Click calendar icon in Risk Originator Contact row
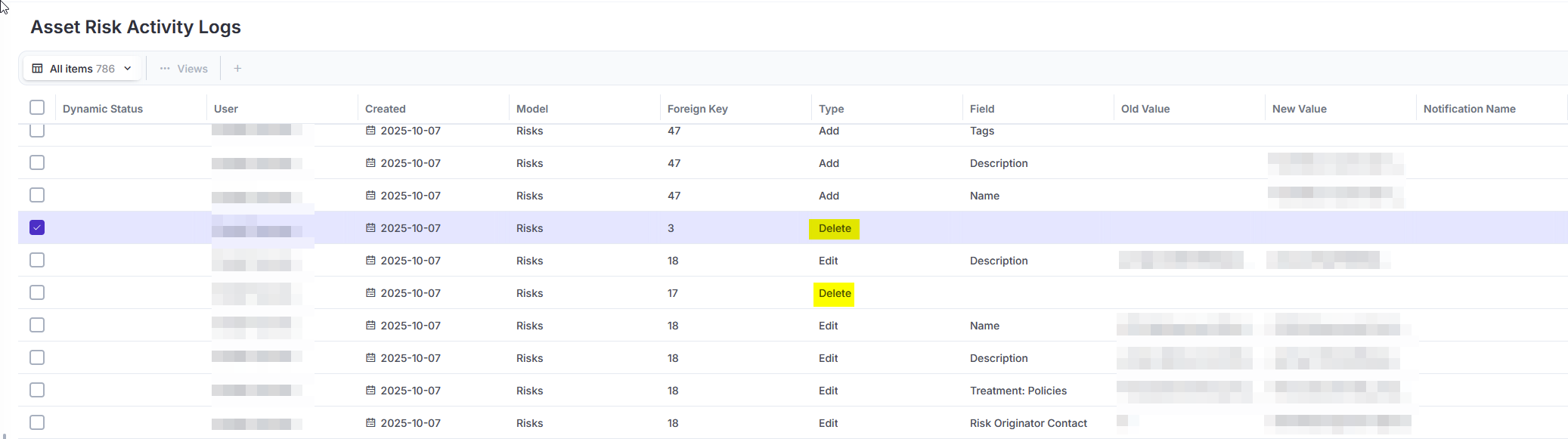1568x439 pixels. pos(370,422)
